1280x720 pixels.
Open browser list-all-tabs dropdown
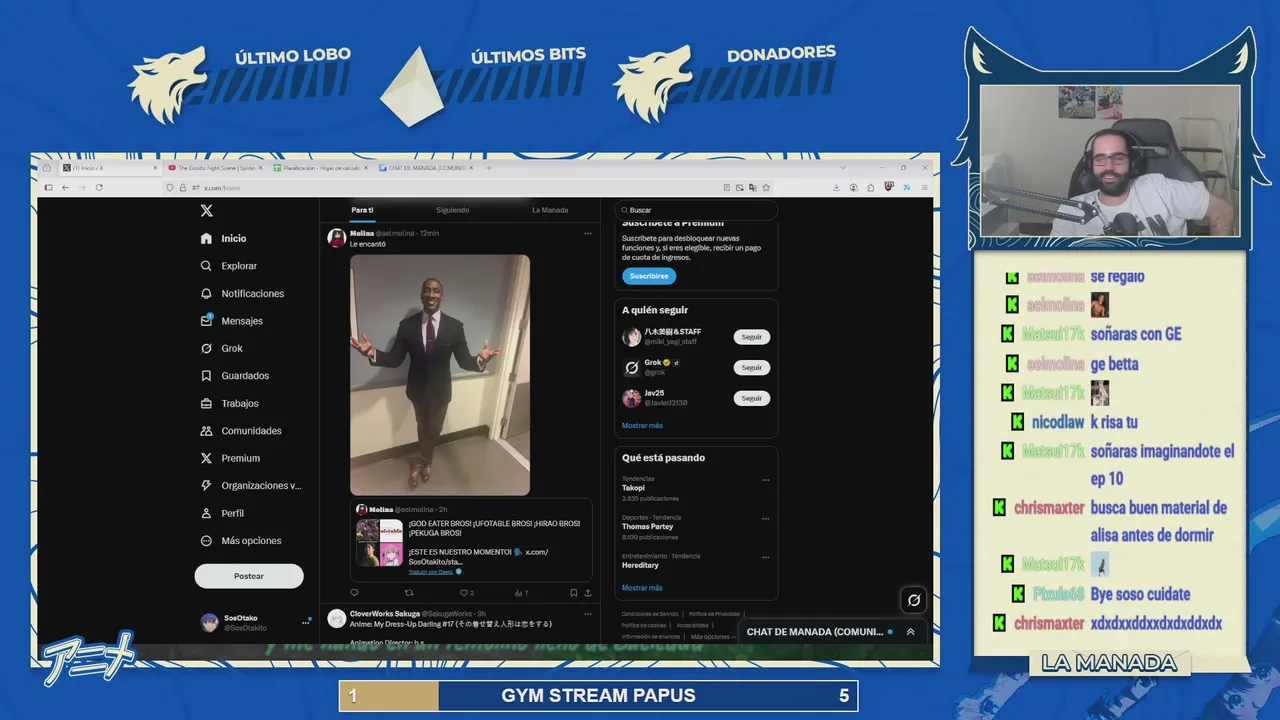pyautogui.click(x=843, y=168)
